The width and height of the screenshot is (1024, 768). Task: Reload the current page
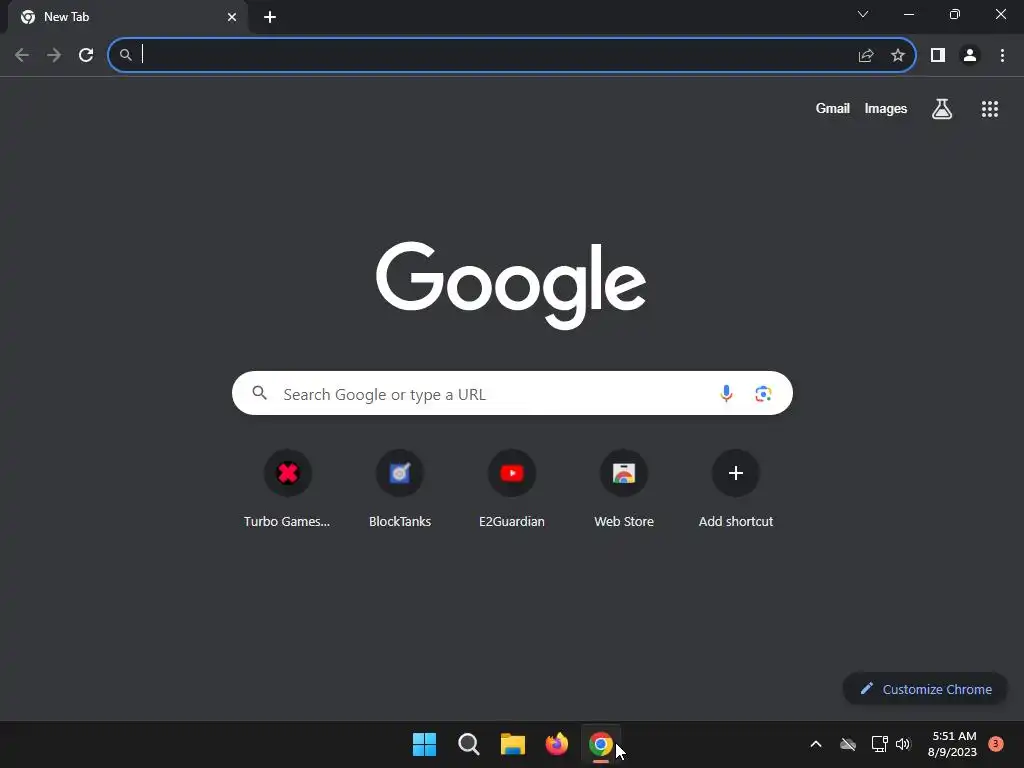86,55
